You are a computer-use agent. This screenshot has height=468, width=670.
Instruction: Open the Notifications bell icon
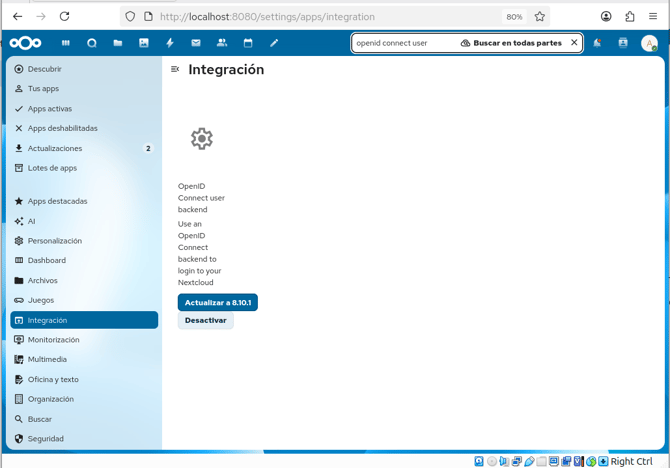(x=597, y=43)
